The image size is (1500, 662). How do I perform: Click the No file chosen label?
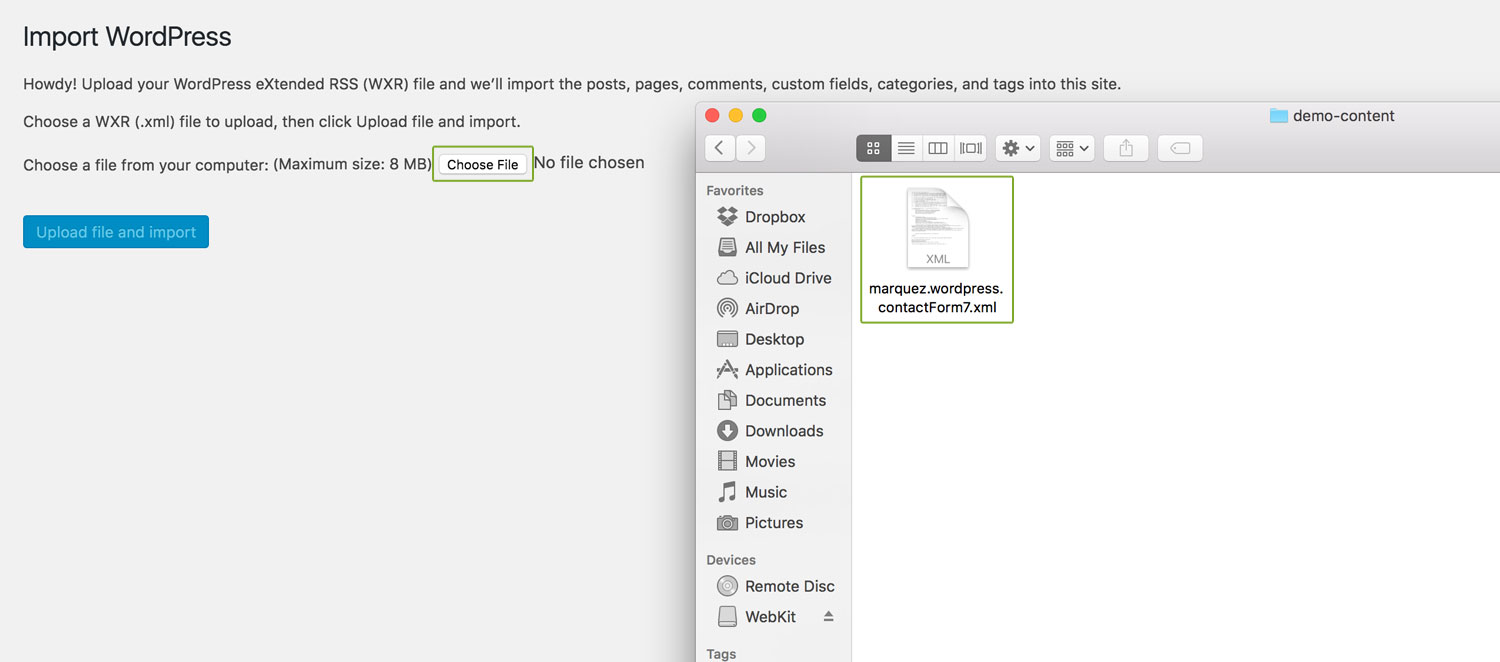589,162
